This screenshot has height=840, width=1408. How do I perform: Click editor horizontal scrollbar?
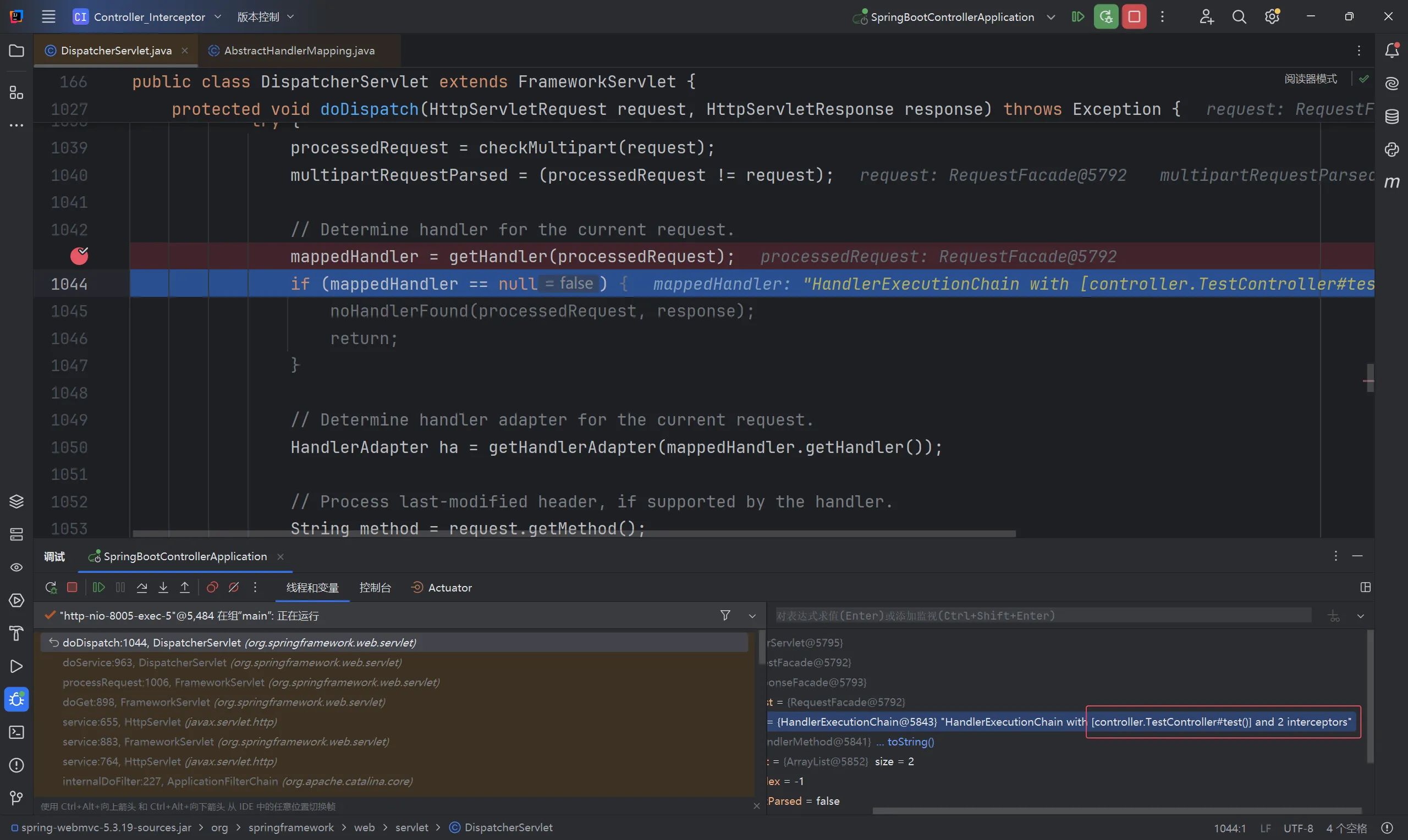(x=574, y=534)
